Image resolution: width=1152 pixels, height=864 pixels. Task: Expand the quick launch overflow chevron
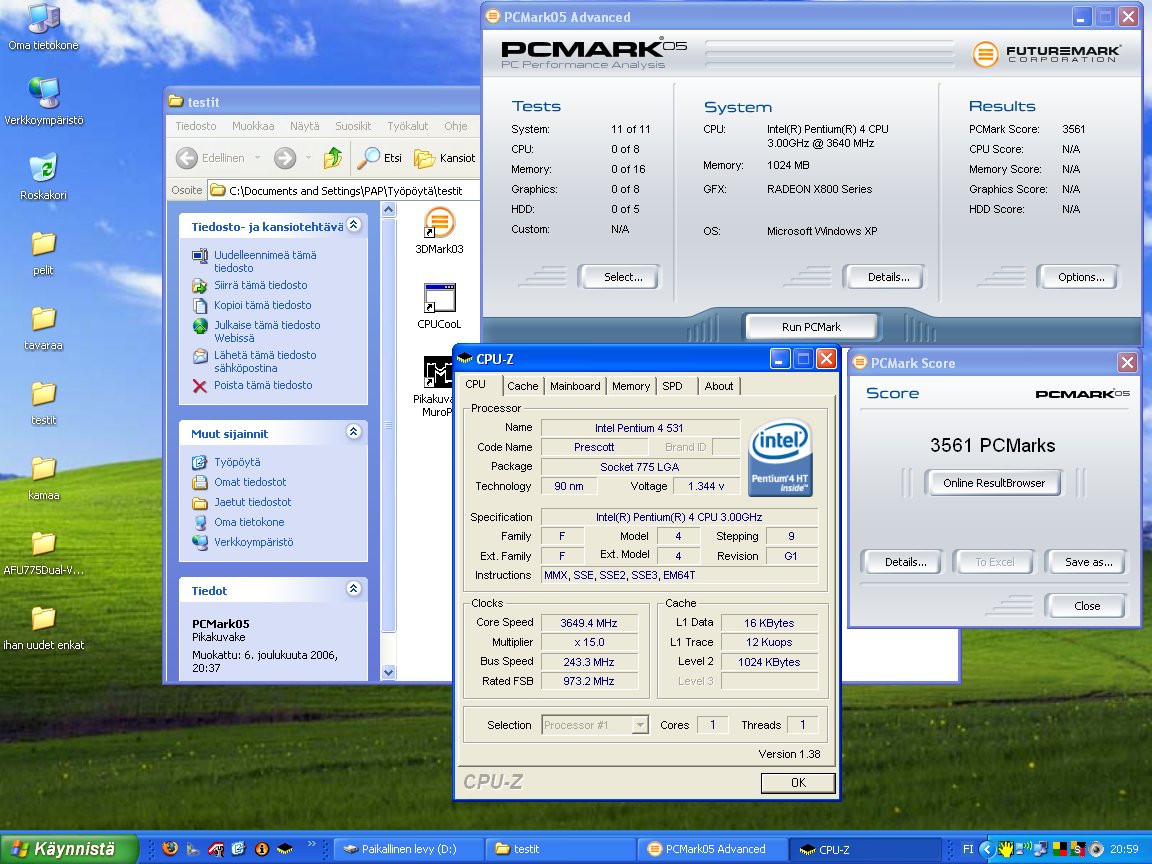[311, 844]
